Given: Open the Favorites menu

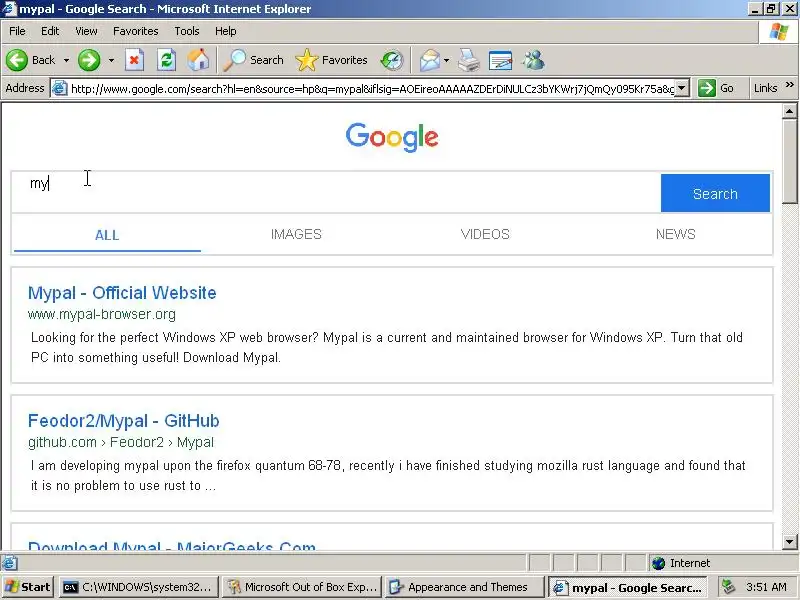Looking at the screenshot, I should coord(136,31).
